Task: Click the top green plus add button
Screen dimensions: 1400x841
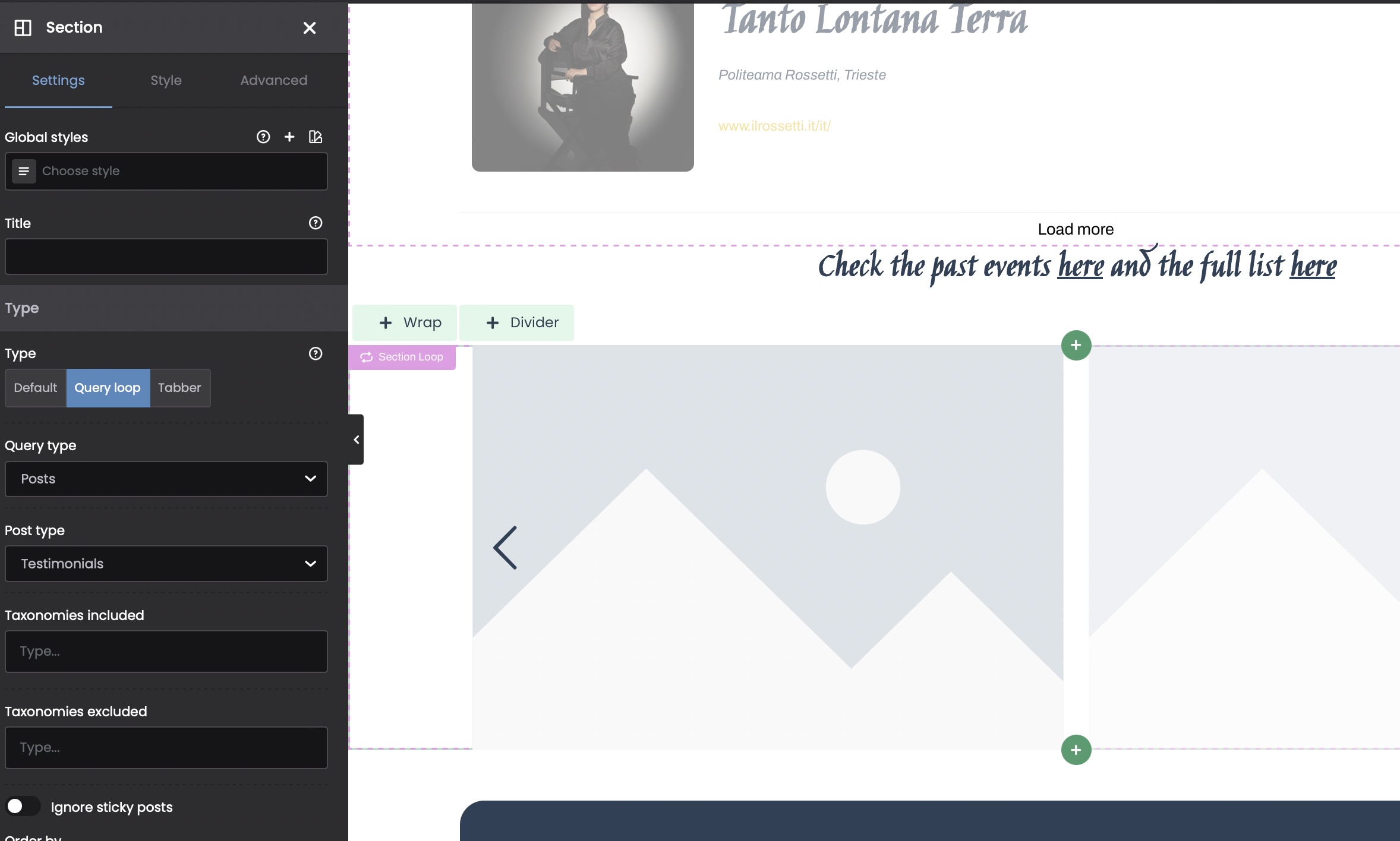Action: 1076,345
